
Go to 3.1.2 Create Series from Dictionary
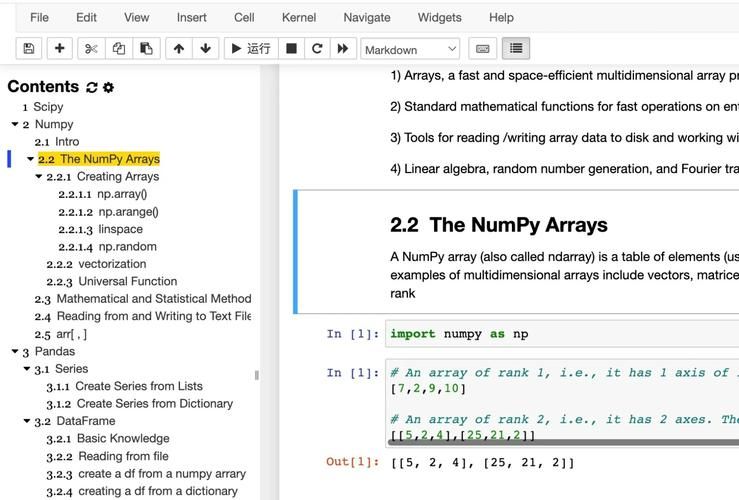click(140, 403)
